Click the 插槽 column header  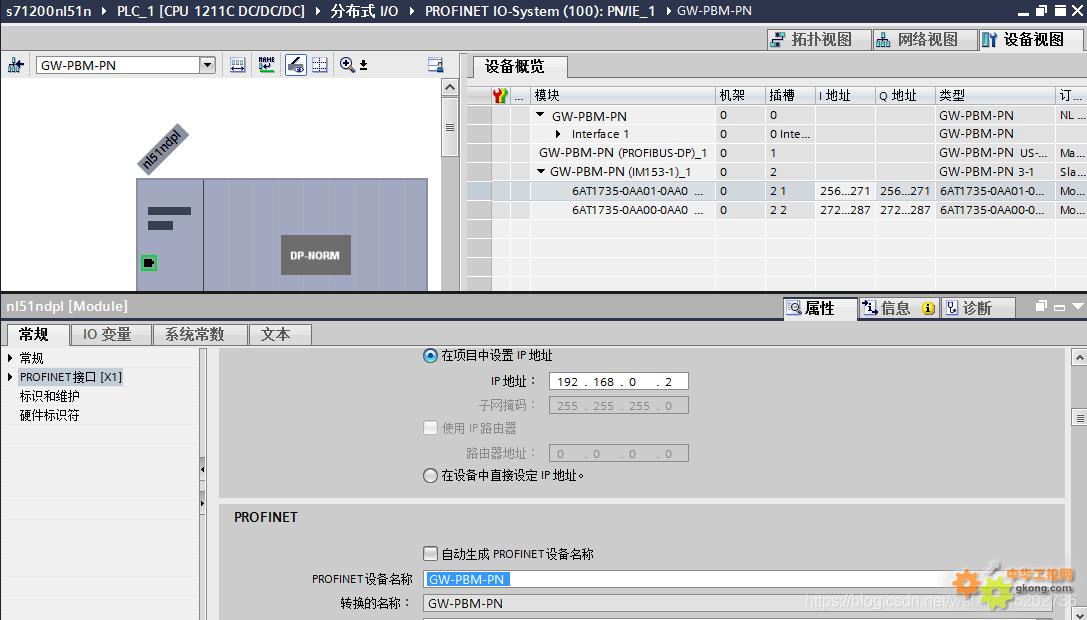[790, 96]
